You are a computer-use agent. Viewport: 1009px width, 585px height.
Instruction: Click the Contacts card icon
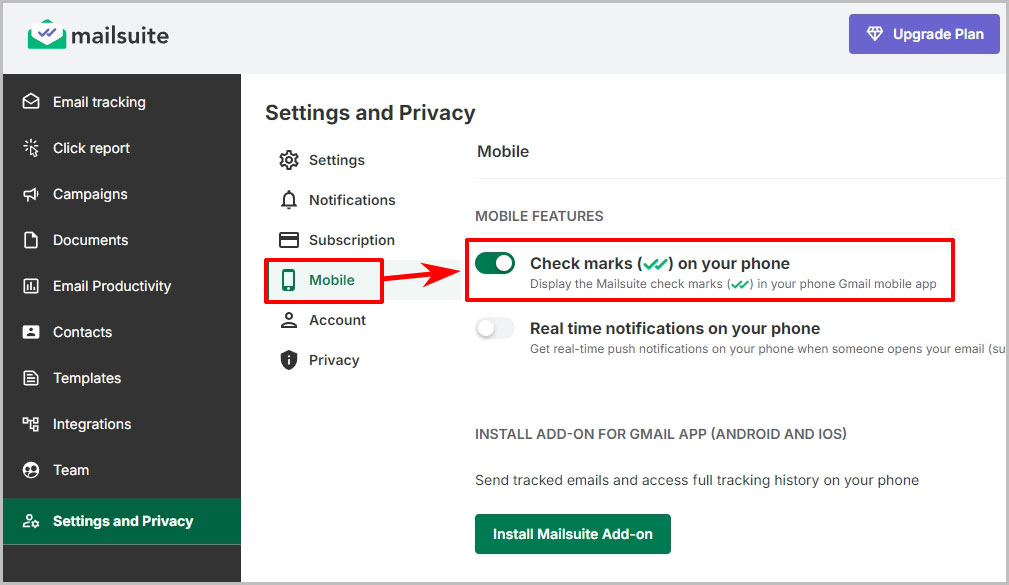coord(31,332)
